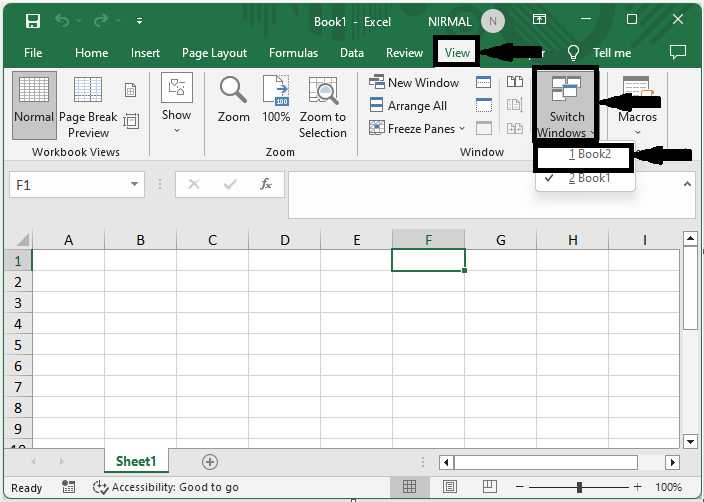Switch to Page Layout view icon
The width and height of the screenshot is (704, 502).
[x=130, y=90]
